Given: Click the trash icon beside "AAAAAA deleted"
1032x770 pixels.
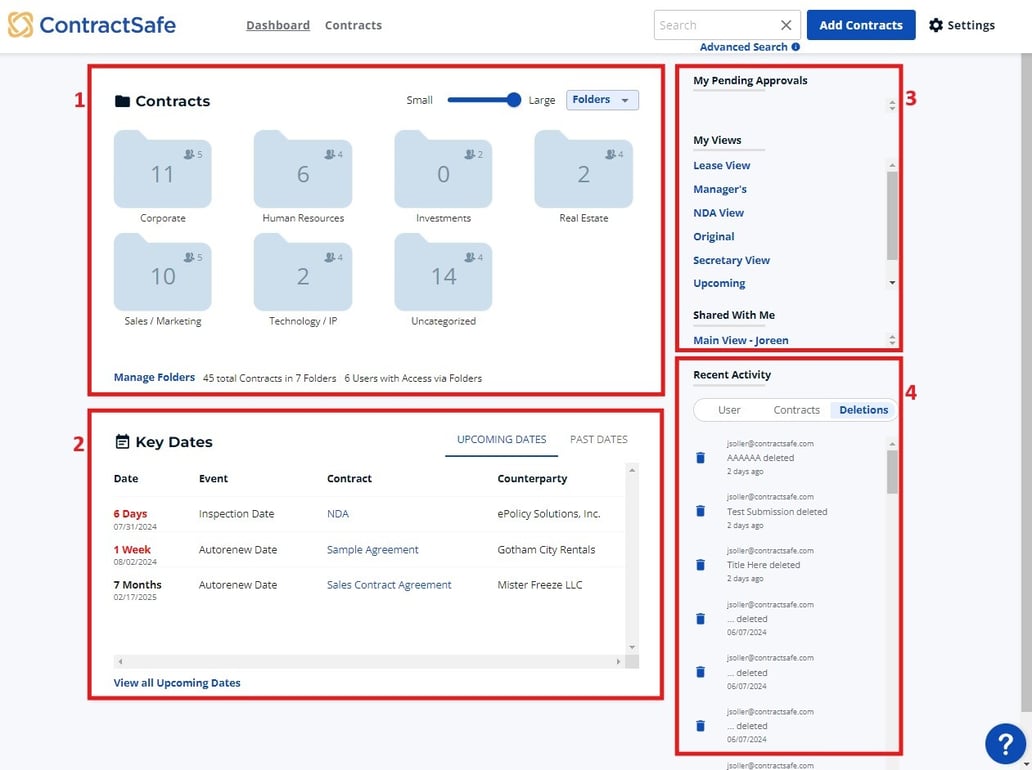Looking at the screenshot, I should [x=700, y=458].
